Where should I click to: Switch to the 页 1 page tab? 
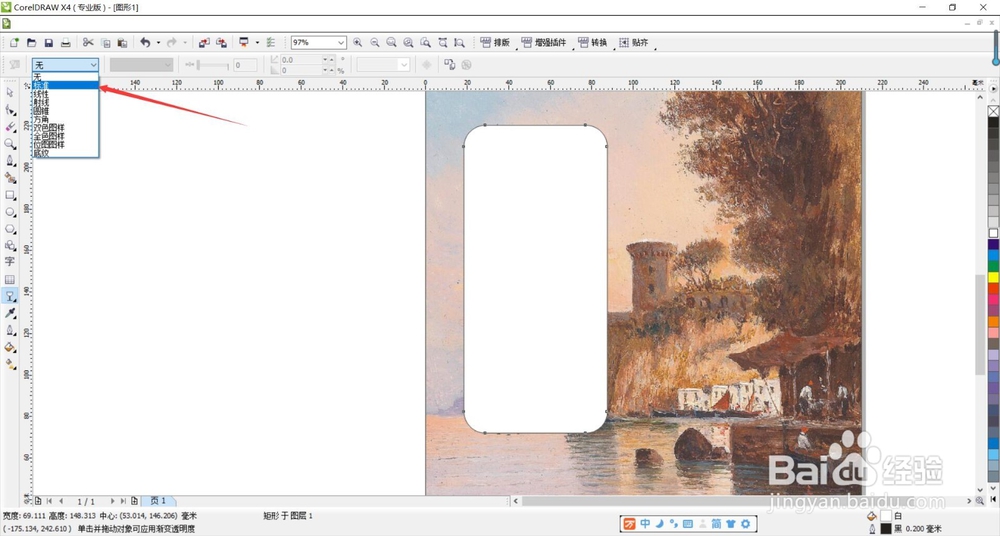(158, 501)
